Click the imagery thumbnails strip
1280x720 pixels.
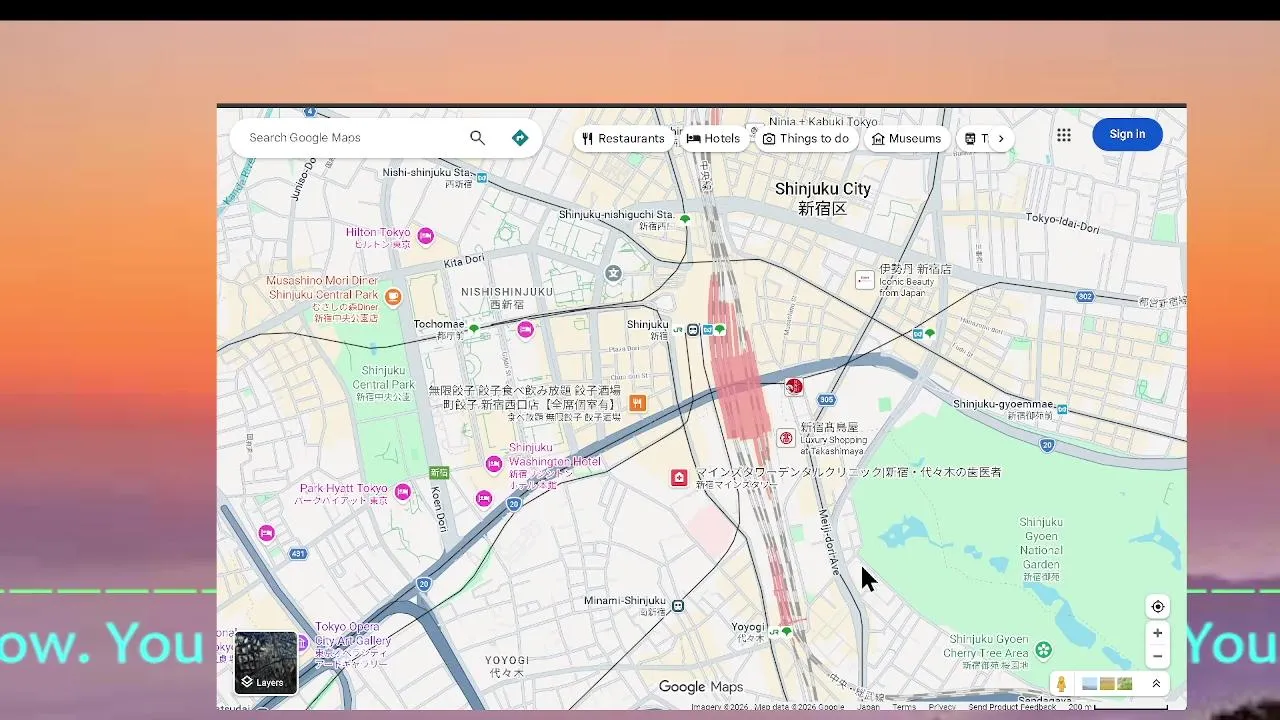1107,684
